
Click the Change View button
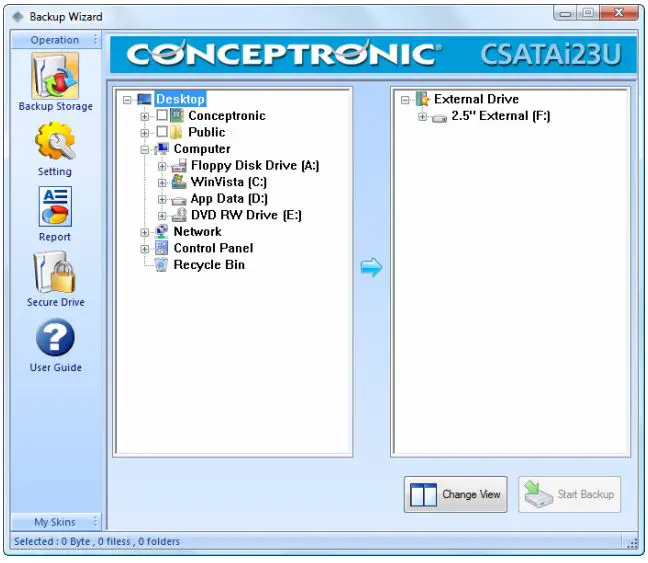click(455, 494)
